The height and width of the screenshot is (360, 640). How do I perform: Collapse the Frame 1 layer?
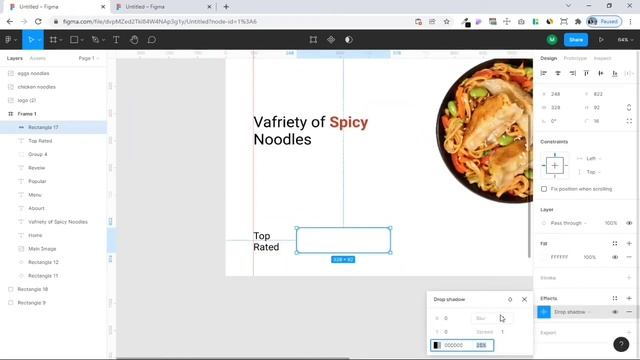[x=11, y=114]
